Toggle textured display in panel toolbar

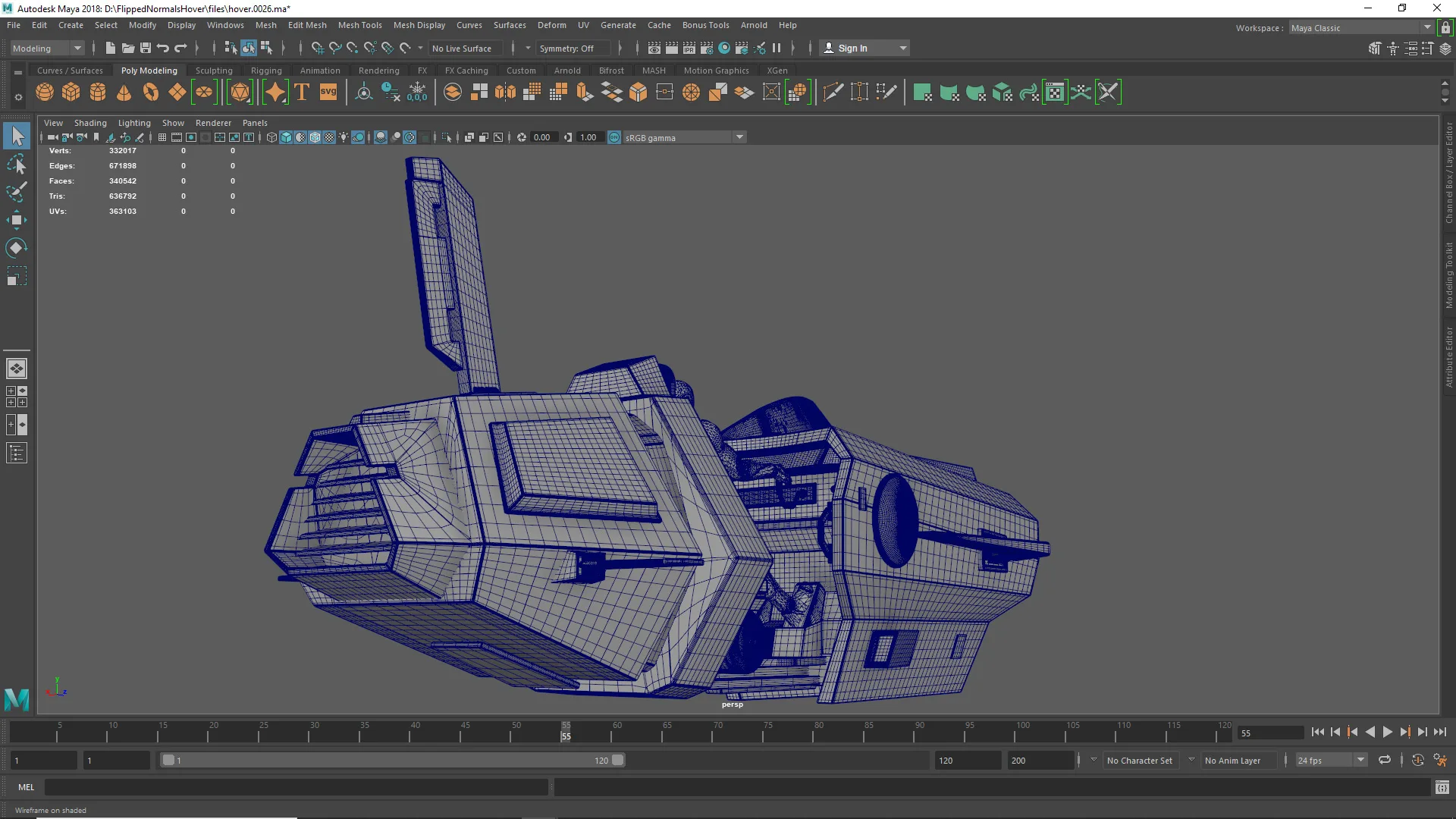tap(329, 137)
